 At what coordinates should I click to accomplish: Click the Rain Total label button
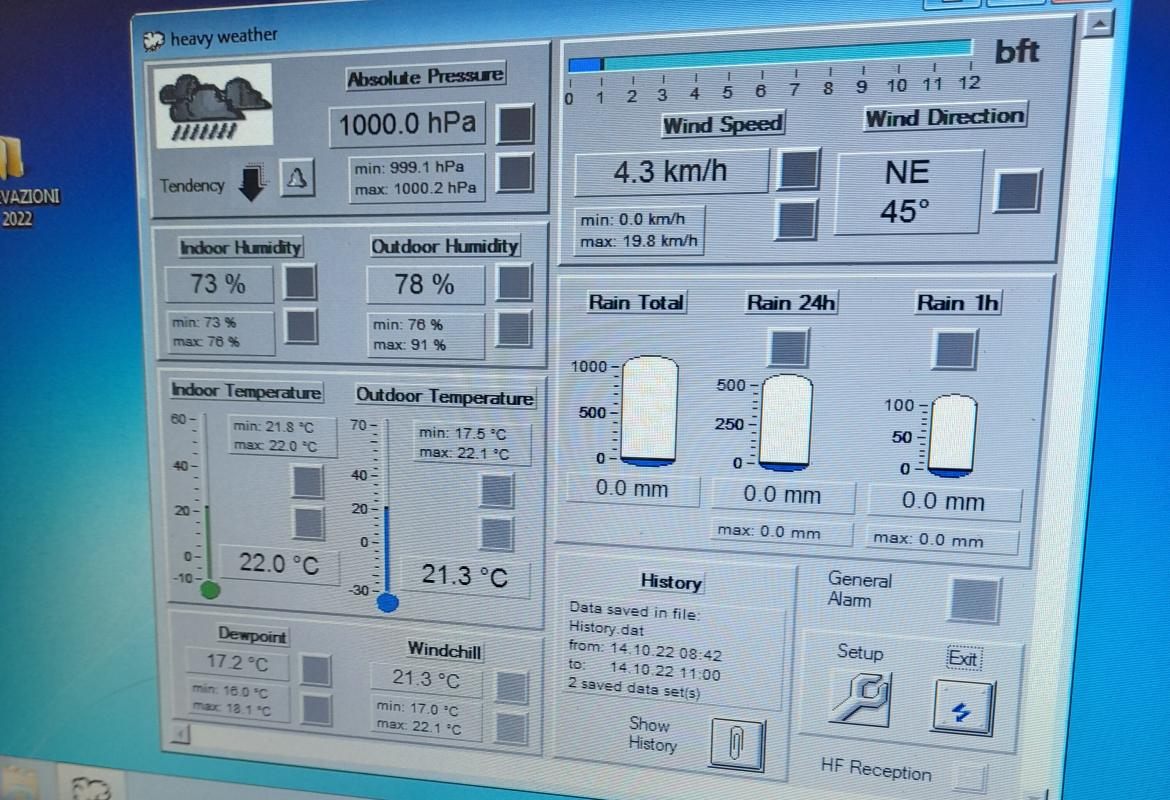[x=636, y=302]
